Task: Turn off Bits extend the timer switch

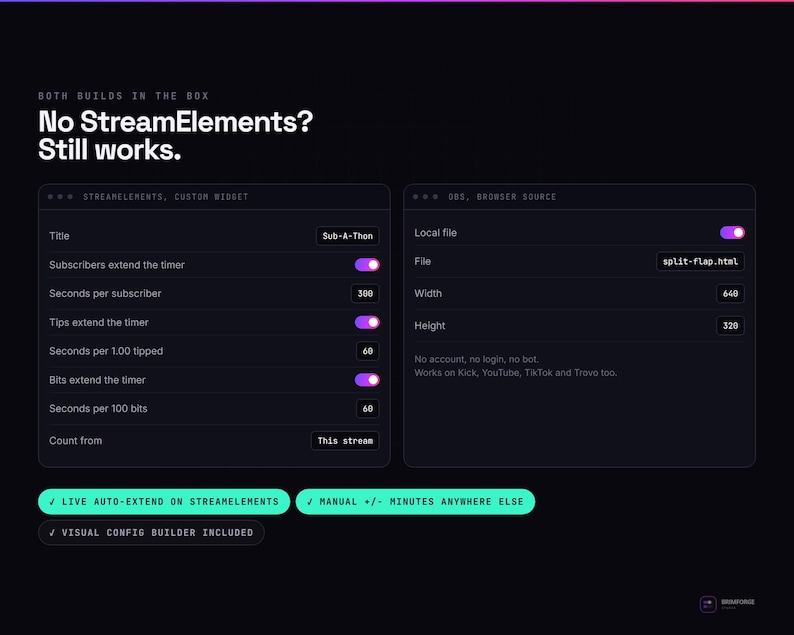Action: point(367,380)
